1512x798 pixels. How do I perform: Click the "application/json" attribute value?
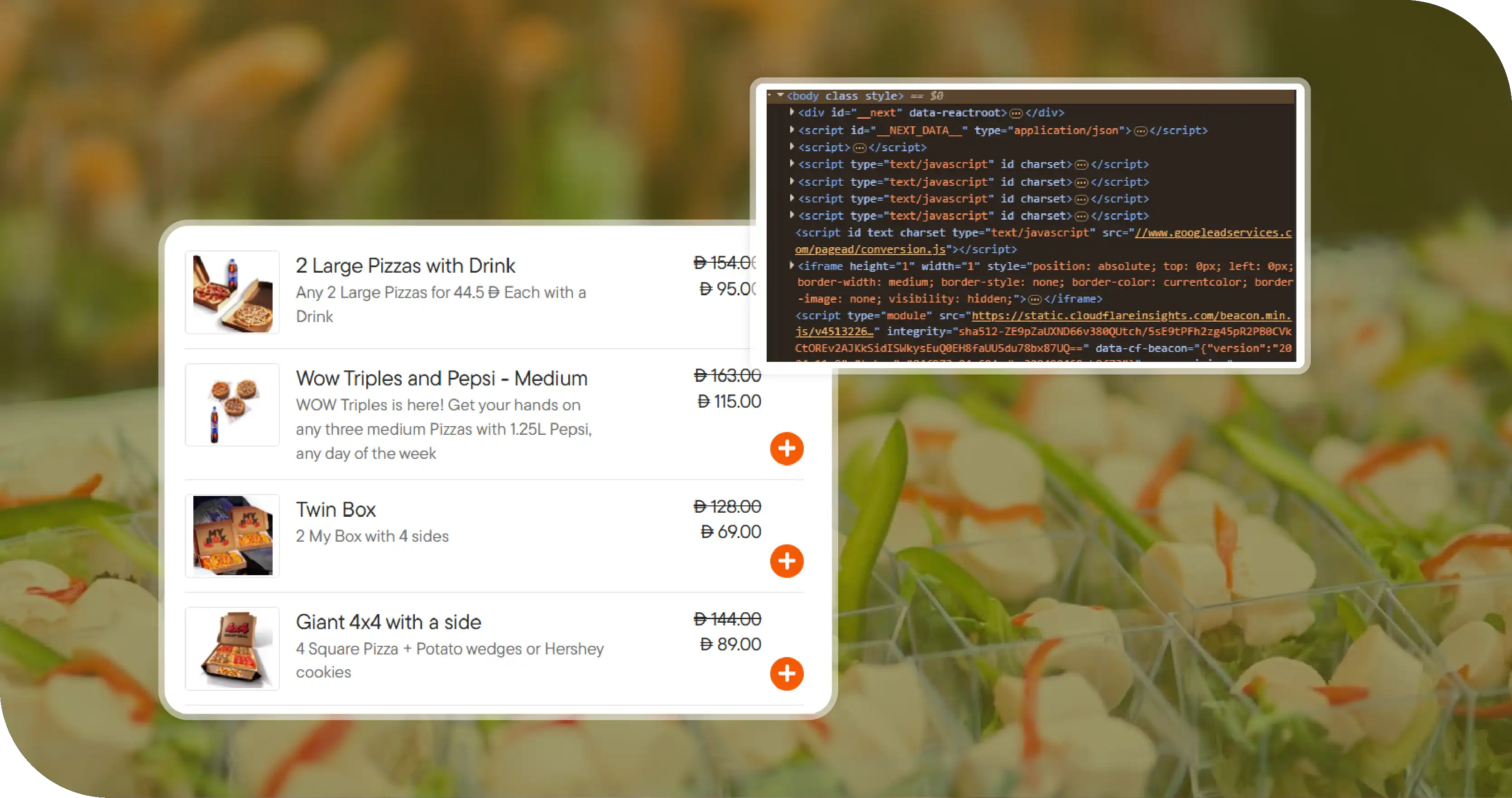tap(1066, 130)
